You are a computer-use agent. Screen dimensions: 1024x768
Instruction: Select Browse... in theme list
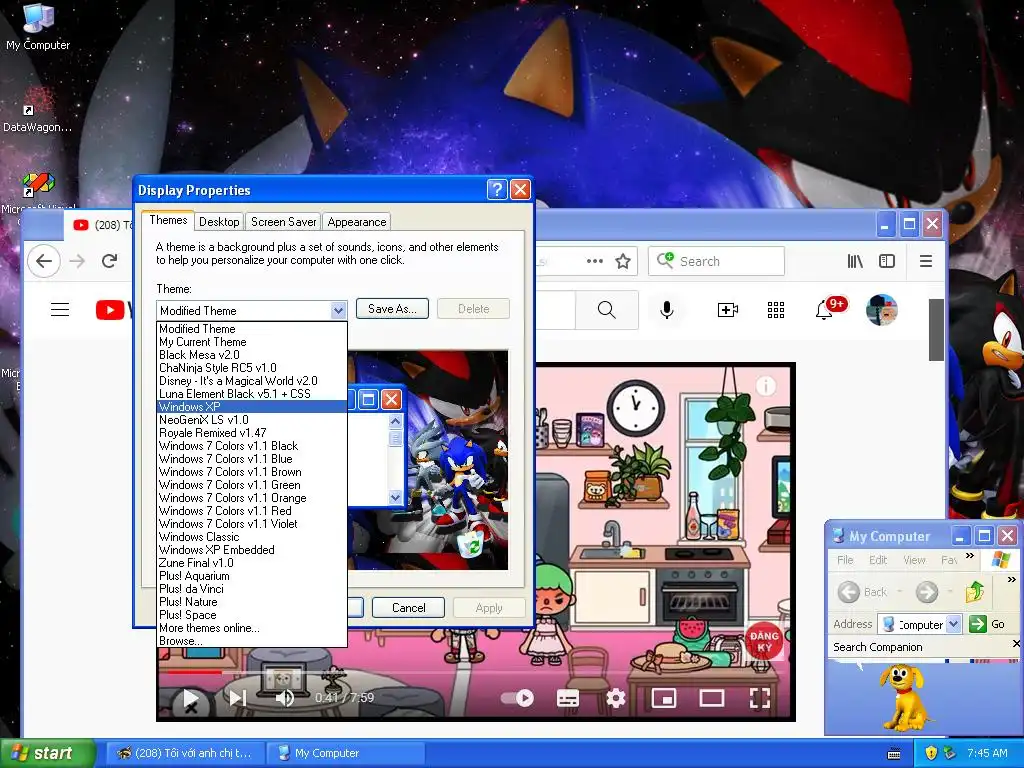tap(251, 641)
